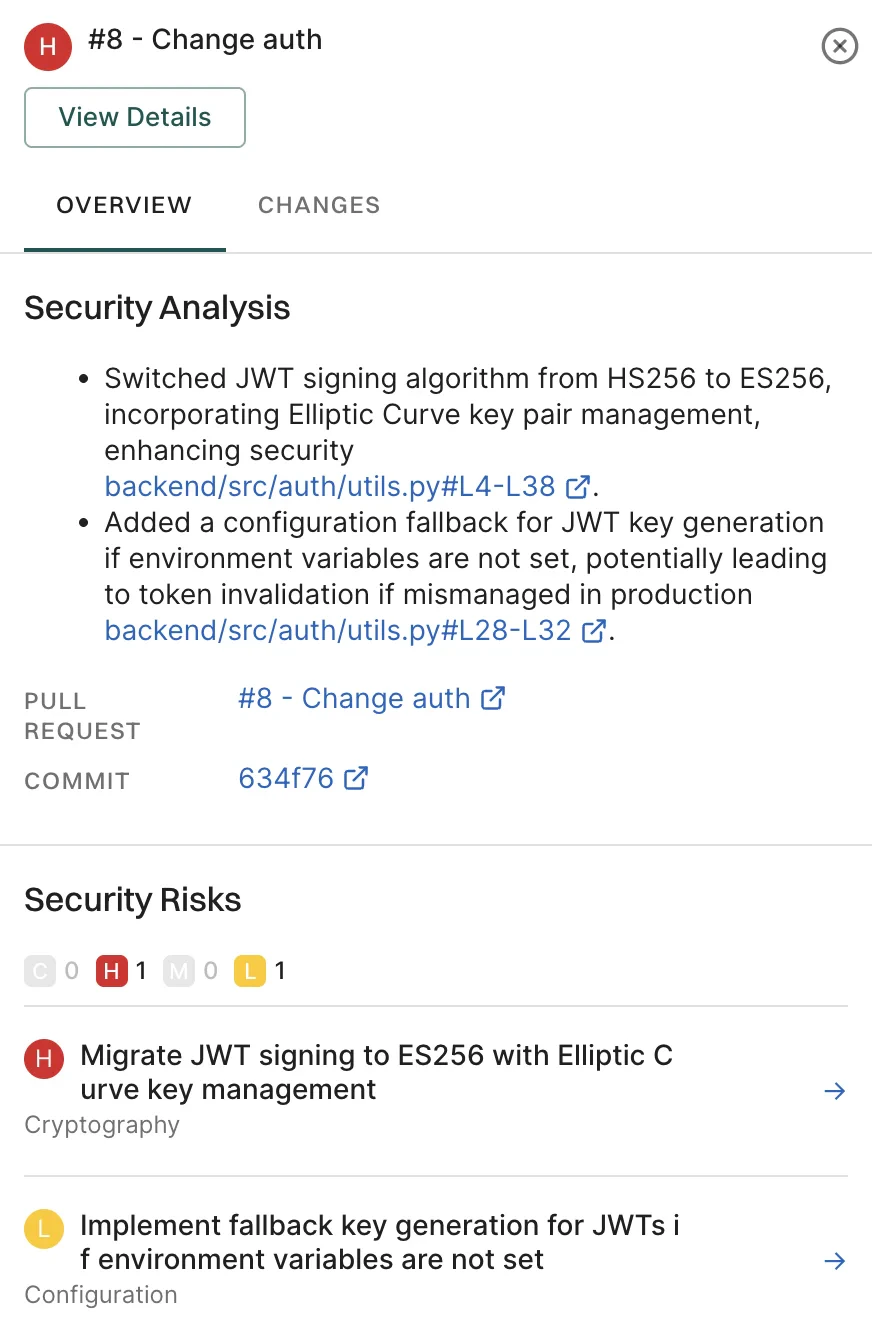Toggle the H severity filter in Security Risks
This screenshot has height=1330, width=872.
pyautogui.click(x=112, y=970)
